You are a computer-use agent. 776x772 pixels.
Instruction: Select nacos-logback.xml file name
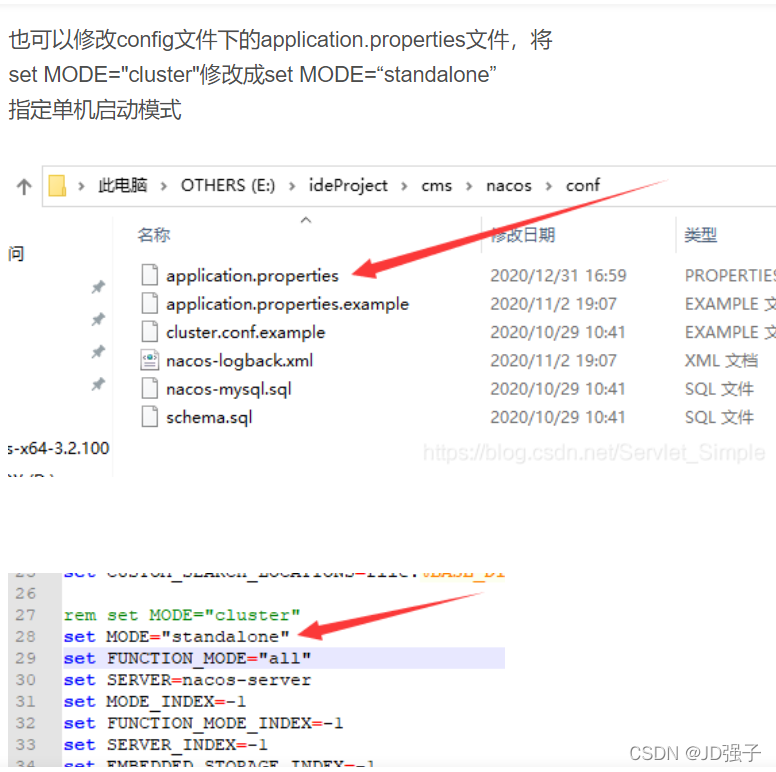coord(240,361)
